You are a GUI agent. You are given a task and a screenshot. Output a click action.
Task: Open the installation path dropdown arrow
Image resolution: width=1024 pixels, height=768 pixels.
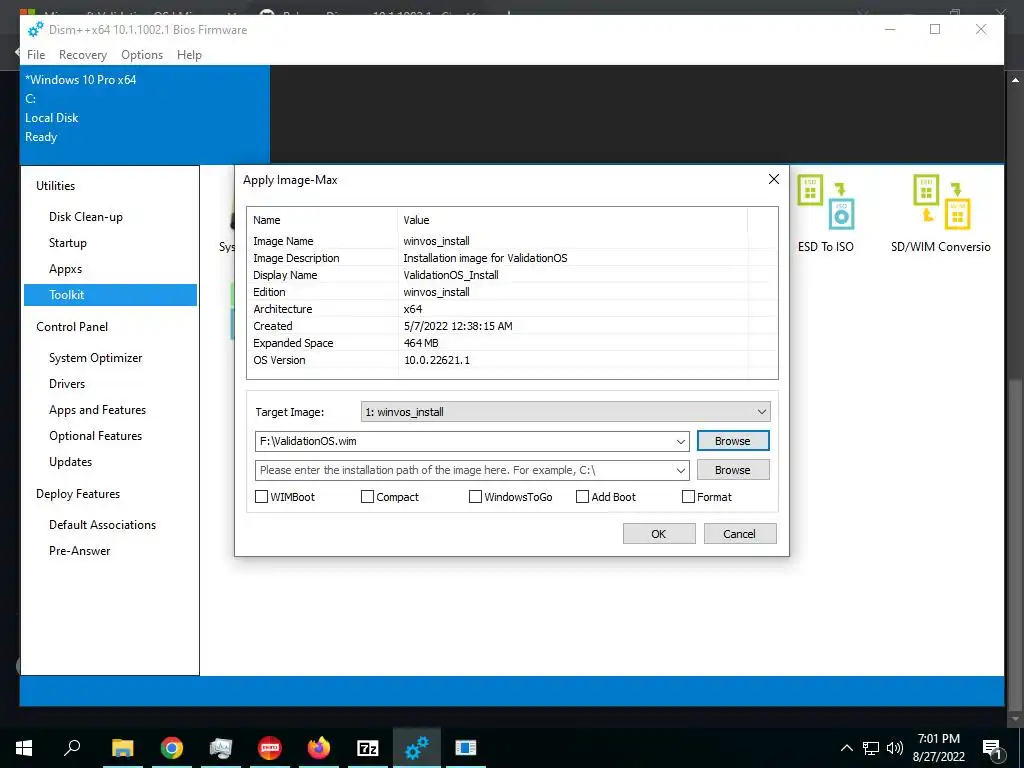(680, 470)
